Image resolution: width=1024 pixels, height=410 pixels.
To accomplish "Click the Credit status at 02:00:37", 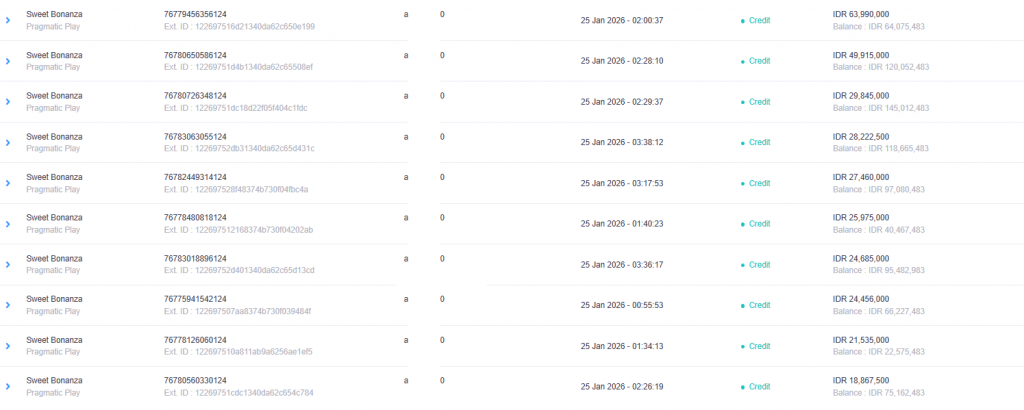I will point(759,20).
